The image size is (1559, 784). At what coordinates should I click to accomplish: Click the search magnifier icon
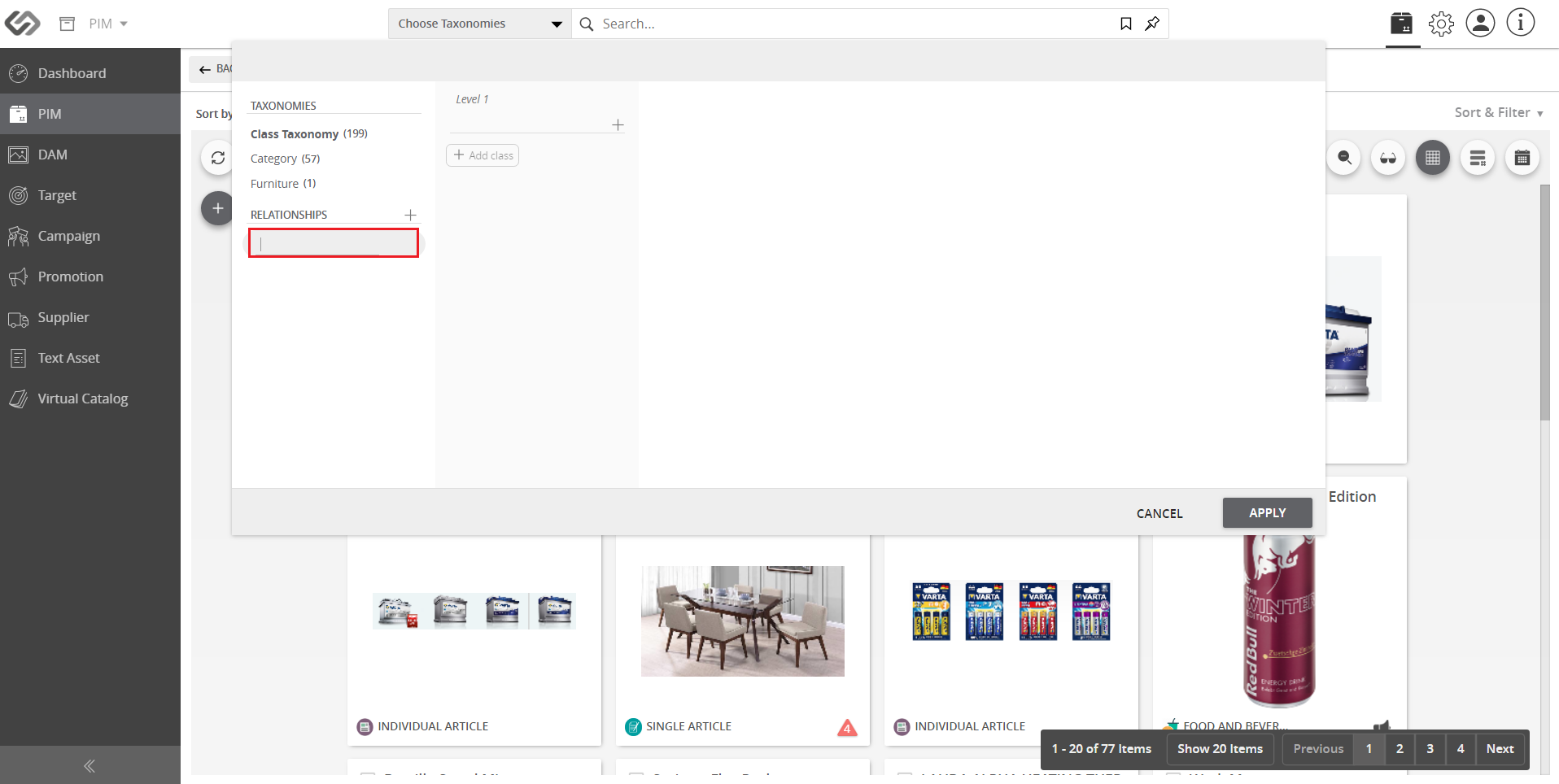coord(587,24)
